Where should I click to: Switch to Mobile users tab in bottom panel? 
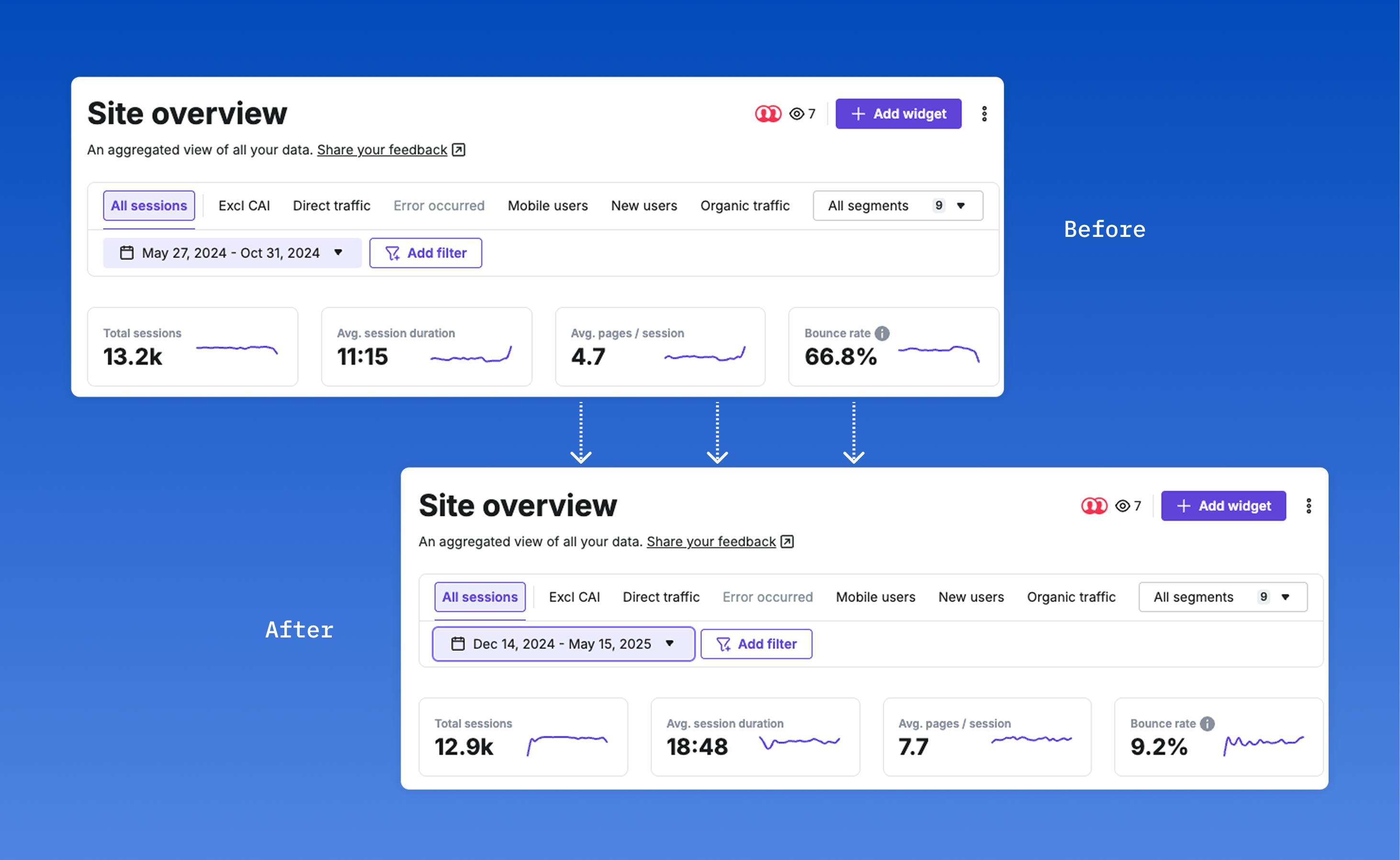tap(875, 597)
